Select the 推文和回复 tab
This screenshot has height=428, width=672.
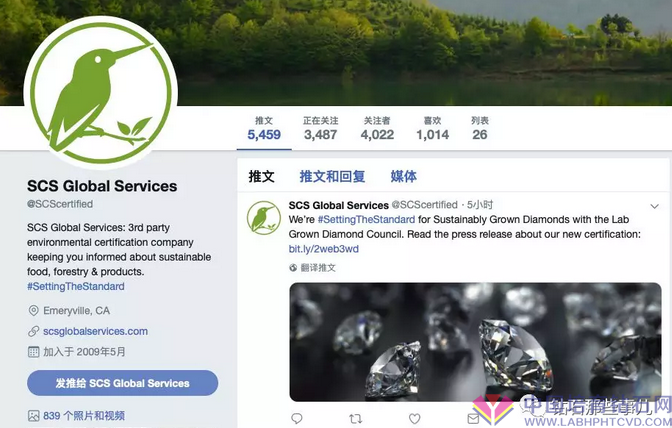(332, 176)
